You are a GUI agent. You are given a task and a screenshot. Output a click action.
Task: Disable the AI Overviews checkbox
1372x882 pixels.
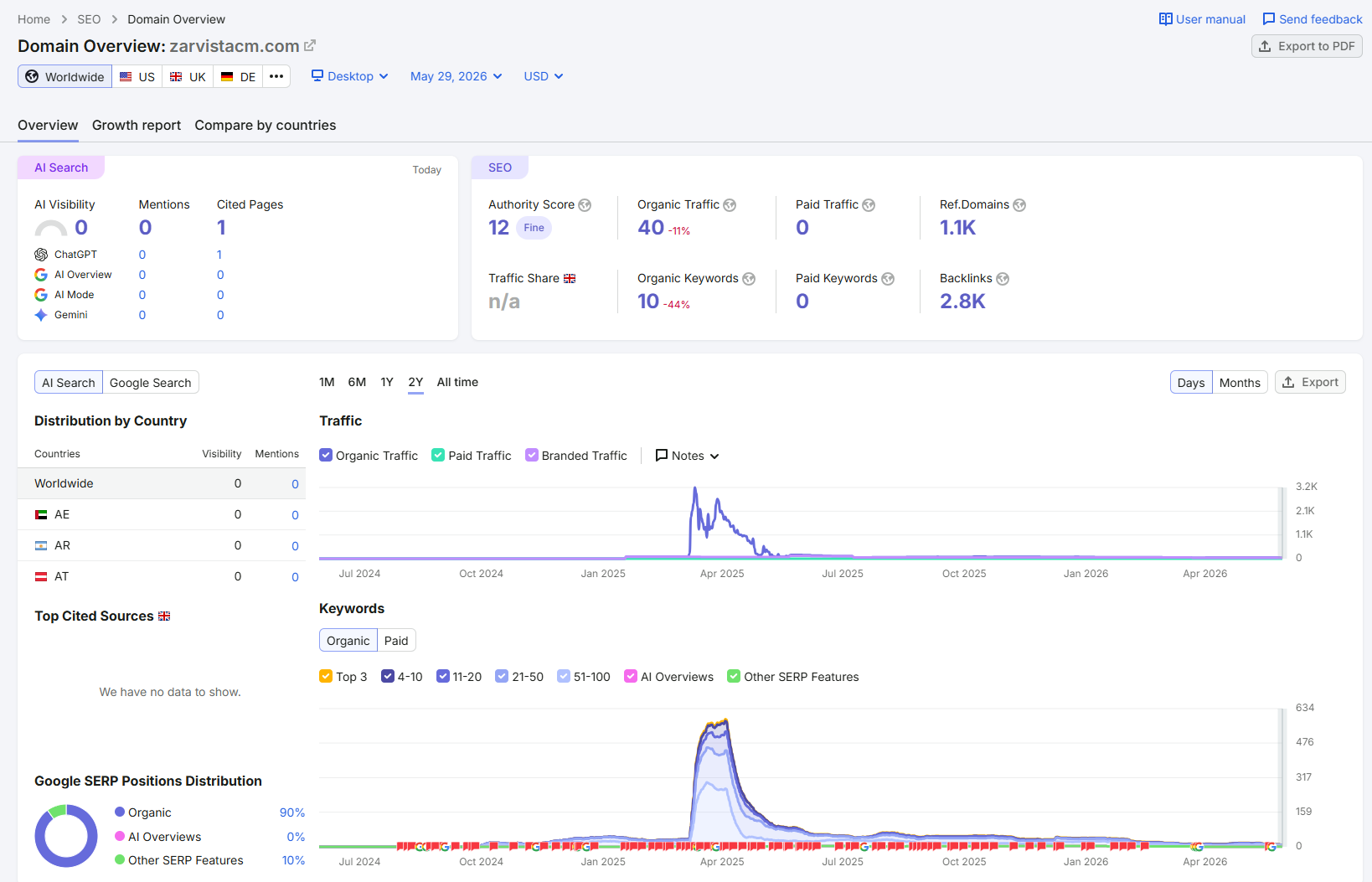pyautogui.click(x=631, y=676)
